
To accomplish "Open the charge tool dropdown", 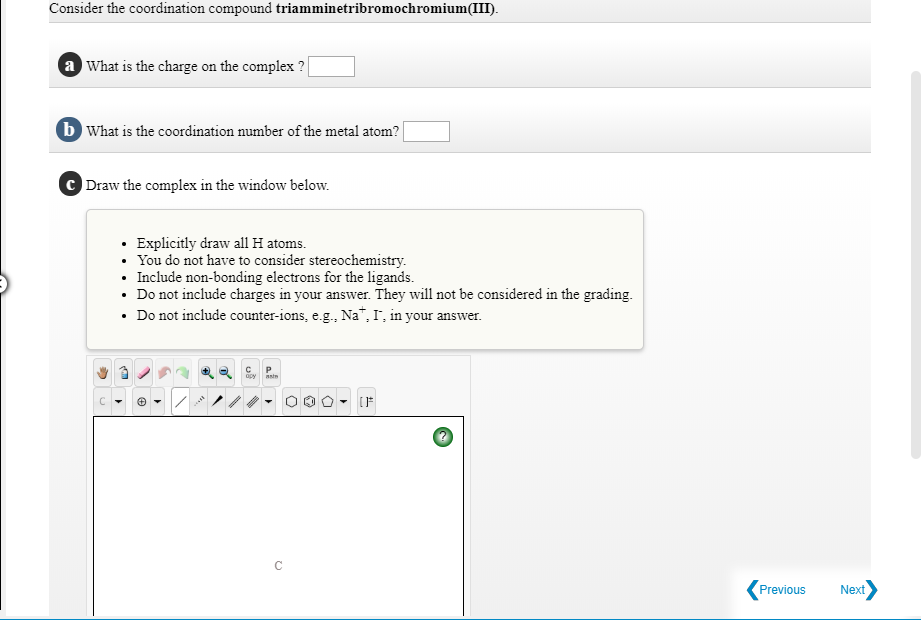I will (x=156, y=400).
